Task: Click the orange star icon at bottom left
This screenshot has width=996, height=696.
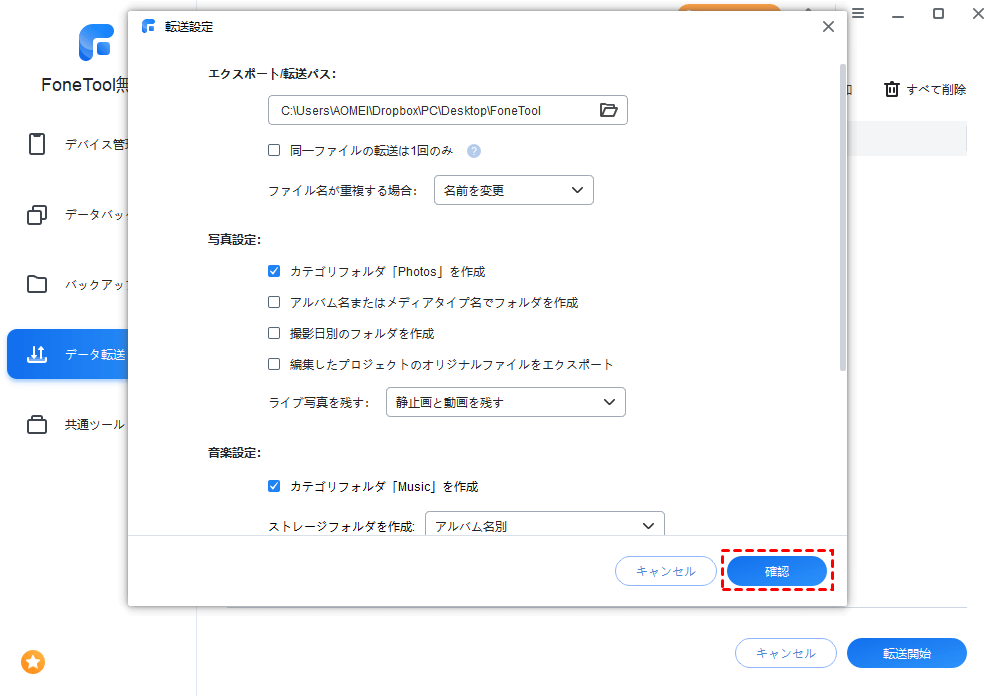Action: tap(33, 661)
